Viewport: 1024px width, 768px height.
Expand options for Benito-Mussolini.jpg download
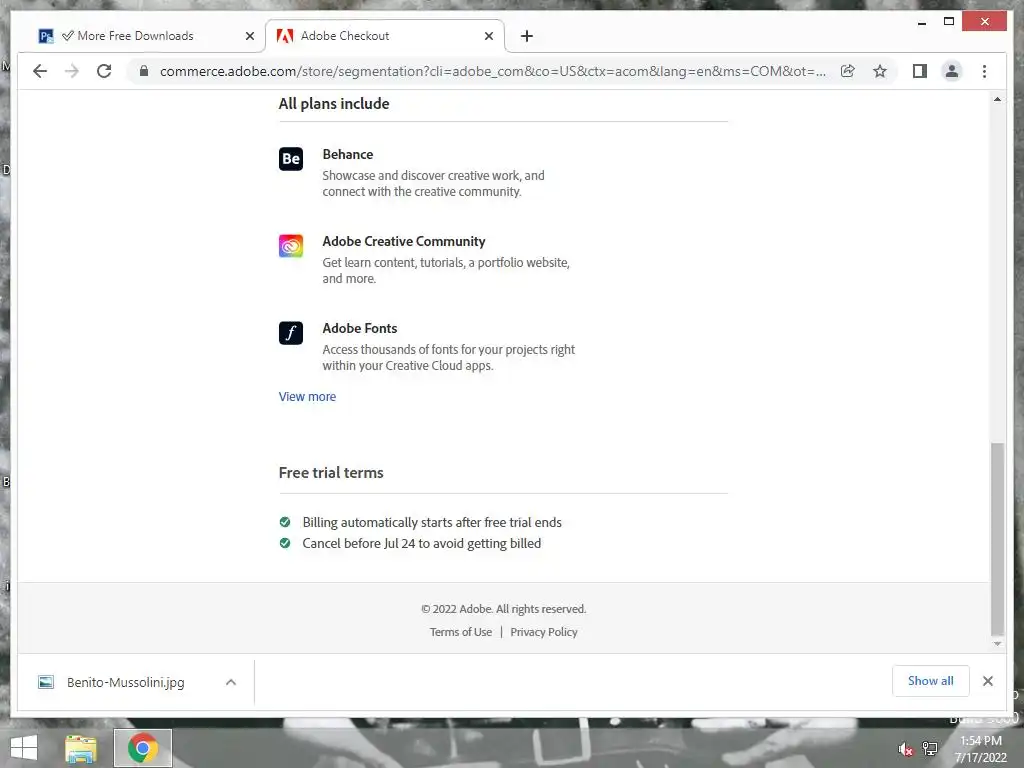(x=231, y=682)
